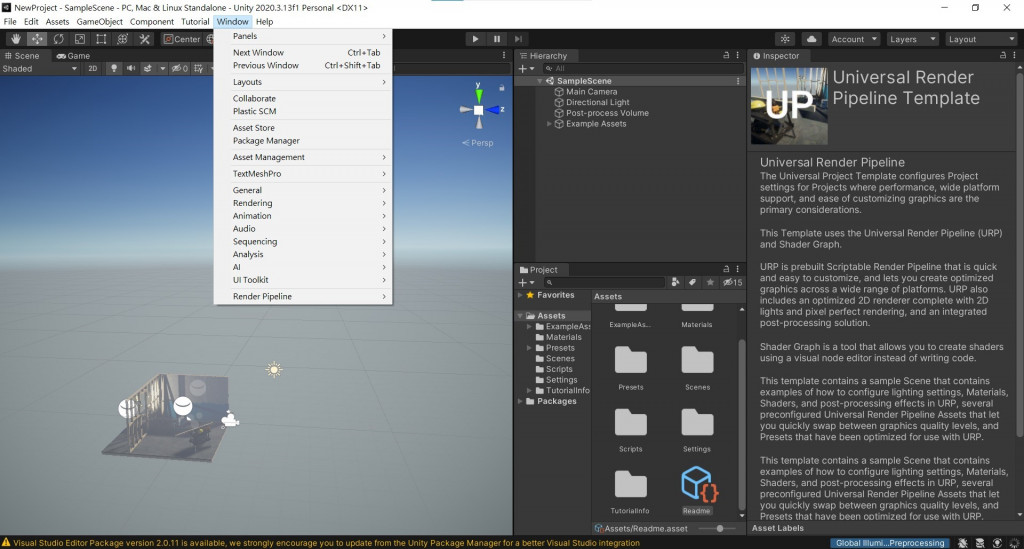Toggle scene lighting bulb
This screenshot has width=1024, height=549.
point(114,69)
